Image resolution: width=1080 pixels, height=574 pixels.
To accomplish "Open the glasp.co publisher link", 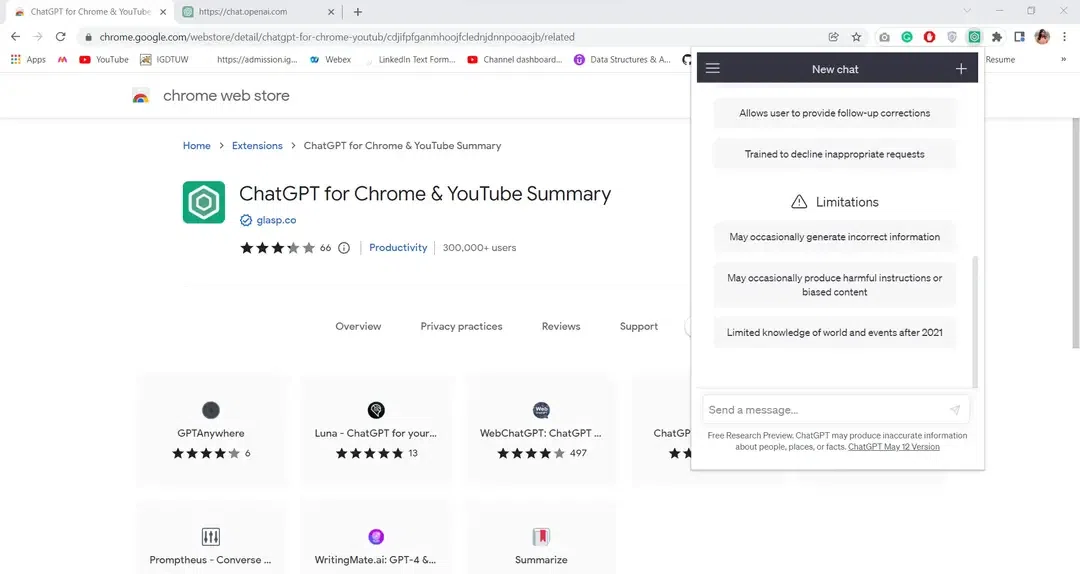I will point(276,221).
